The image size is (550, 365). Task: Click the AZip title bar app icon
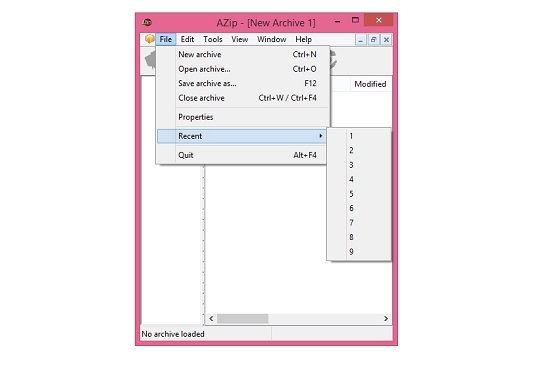(147, 22)
